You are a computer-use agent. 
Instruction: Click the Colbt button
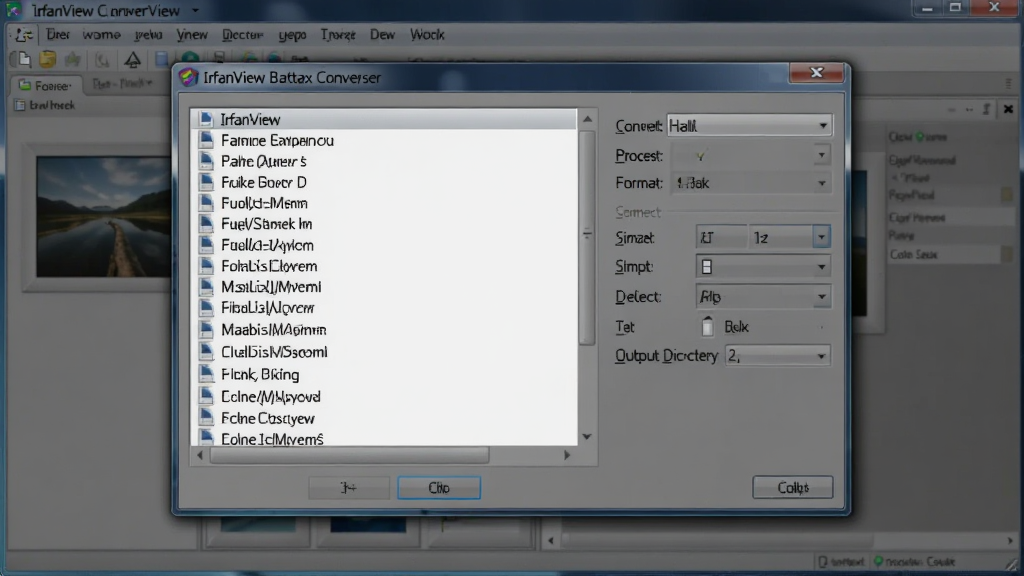pos(793,488)
